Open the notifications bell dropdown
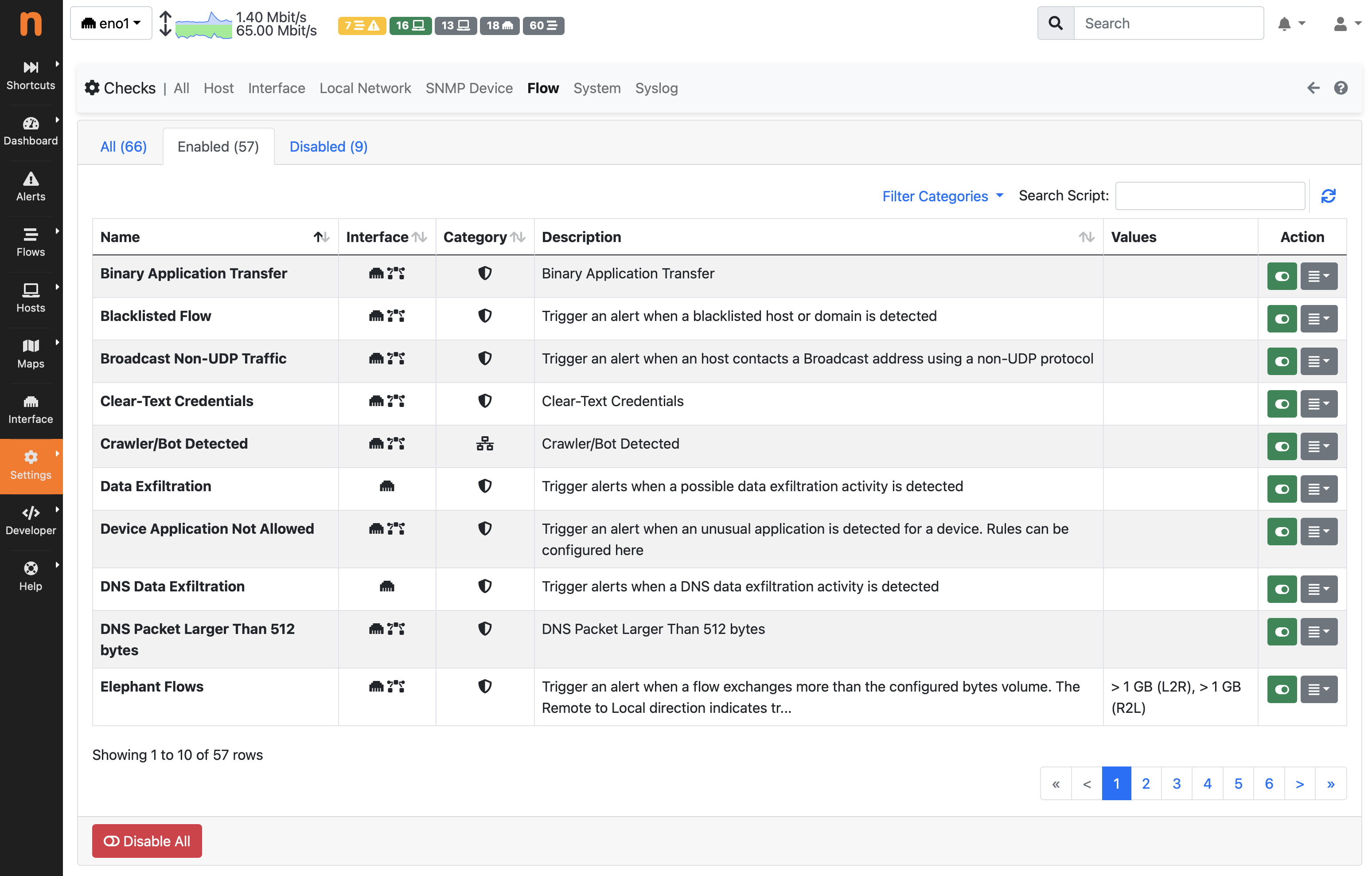This screenshot has width=1372, height=876. click(1291, 24)
